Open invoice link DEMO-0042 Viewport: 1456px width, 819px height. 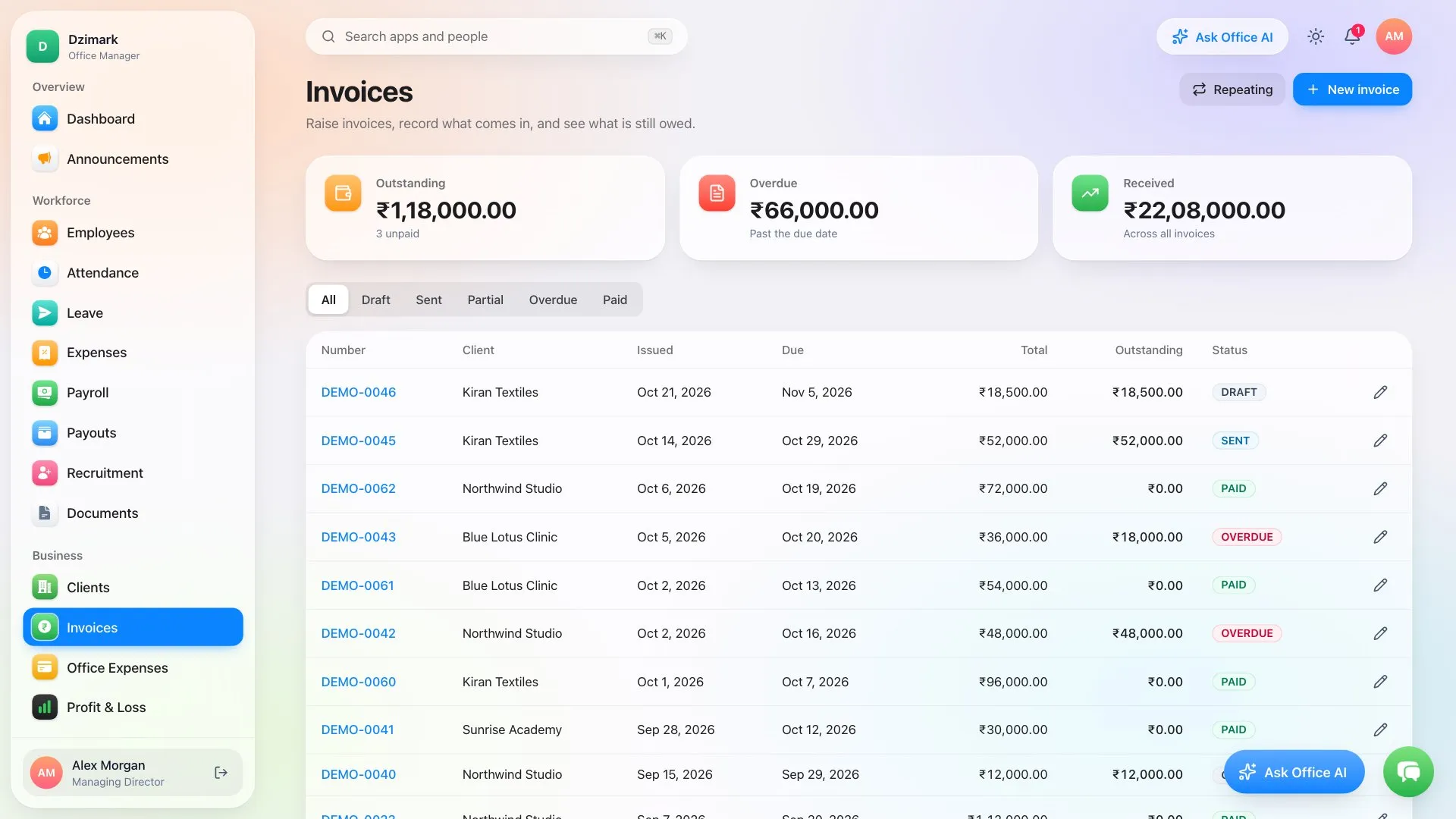(x=358, y=633)
